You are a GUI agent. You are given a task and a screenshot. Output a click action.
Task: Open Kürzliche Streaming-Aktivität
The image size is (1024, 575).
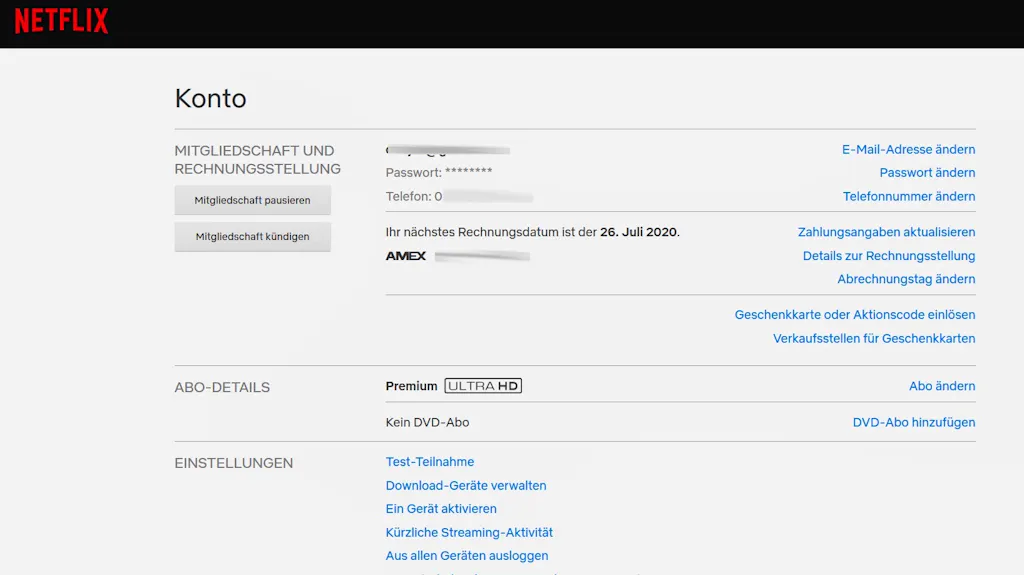tap(469, 533)
